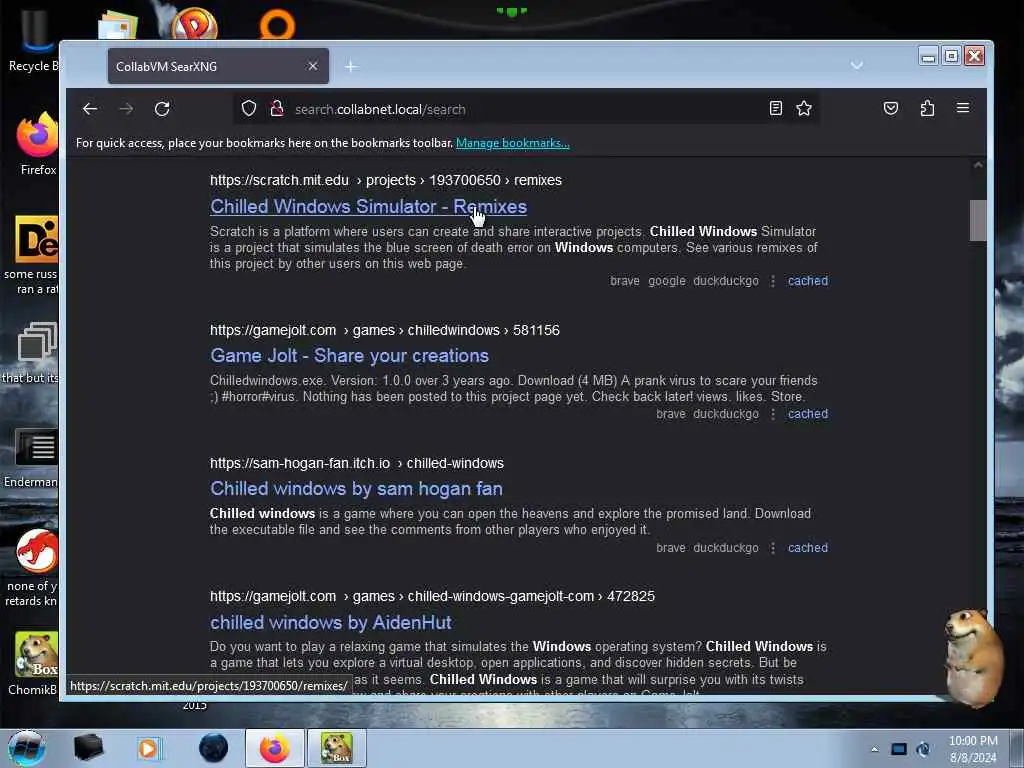Image resolution: width=1024 pixels, height=768 pixels.
Task: Expand options dots for Scratch result
Action: 773,281
